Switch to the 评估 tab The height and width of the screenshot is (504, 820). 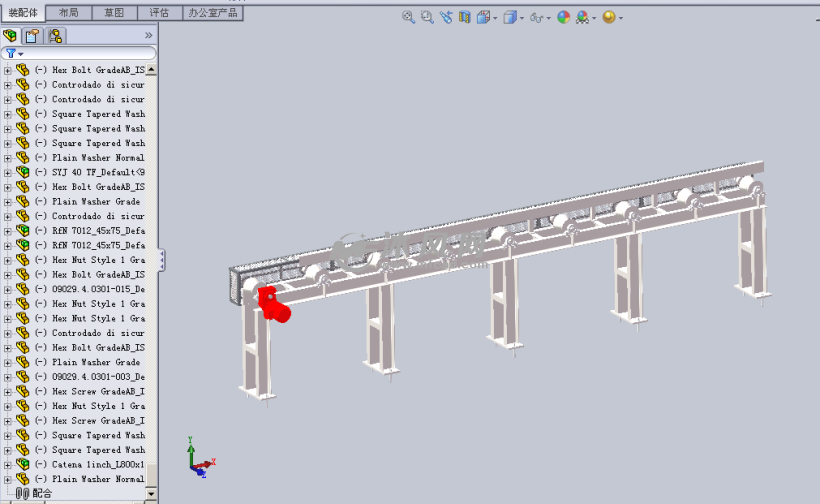[x=160, y=13]
